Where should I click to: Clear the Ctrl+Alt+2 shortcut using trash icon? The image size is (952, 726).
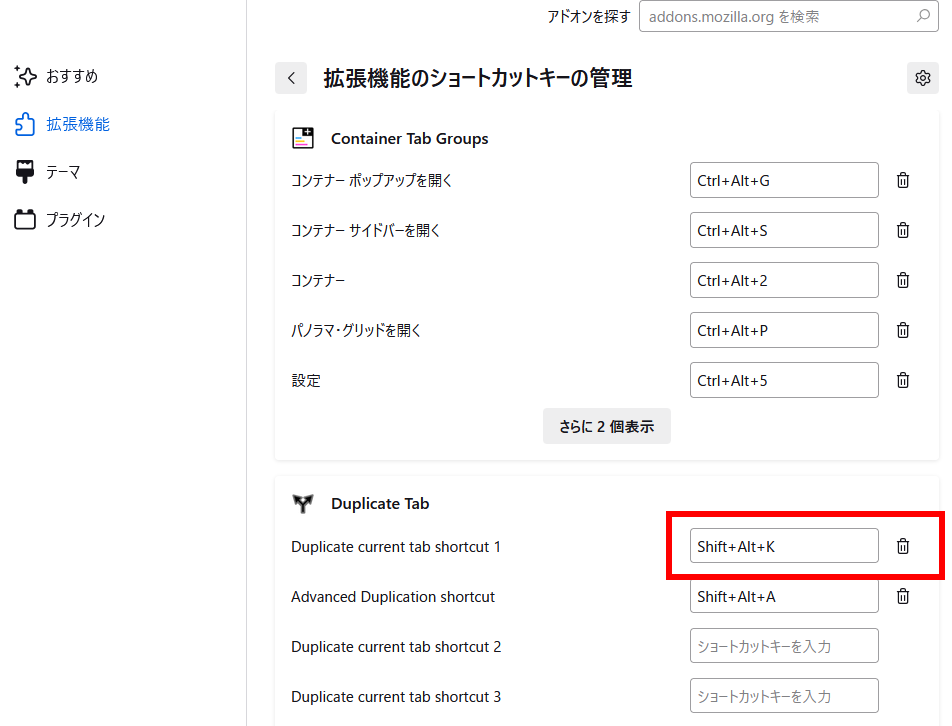[903, 280]
